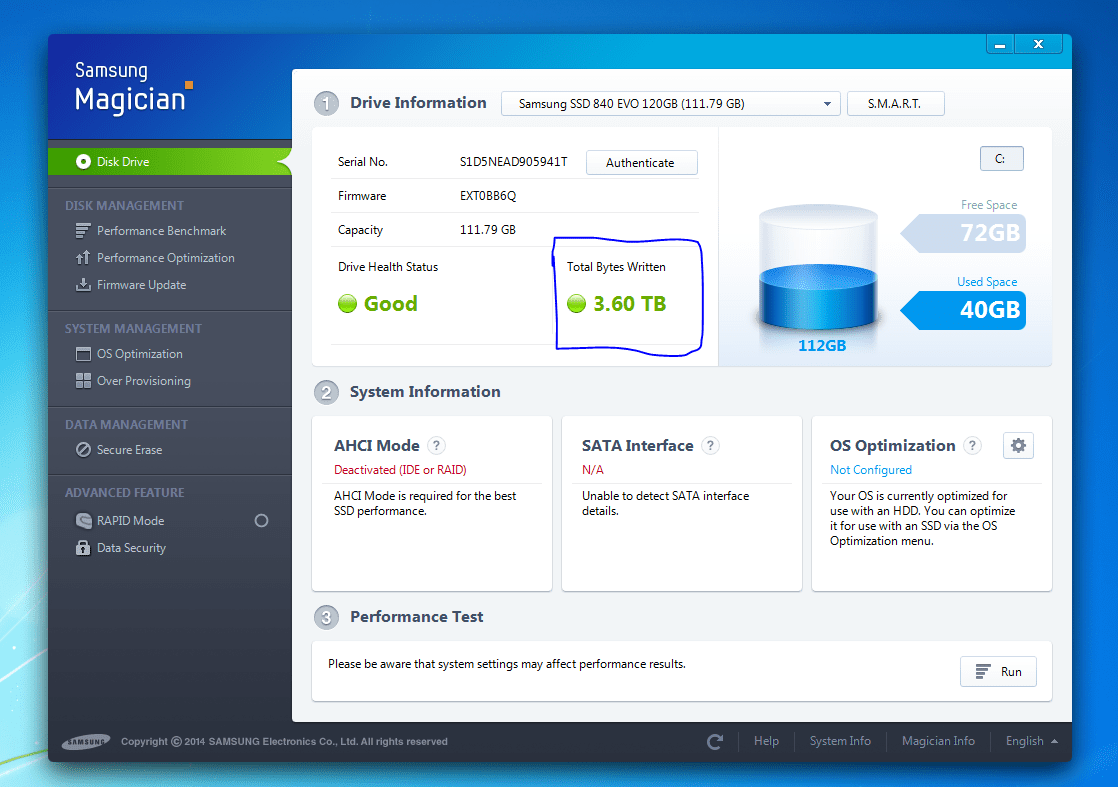Click the Secure Erase prohibited icon
The height and width of the screenshot is (787, 1118).
83,450
